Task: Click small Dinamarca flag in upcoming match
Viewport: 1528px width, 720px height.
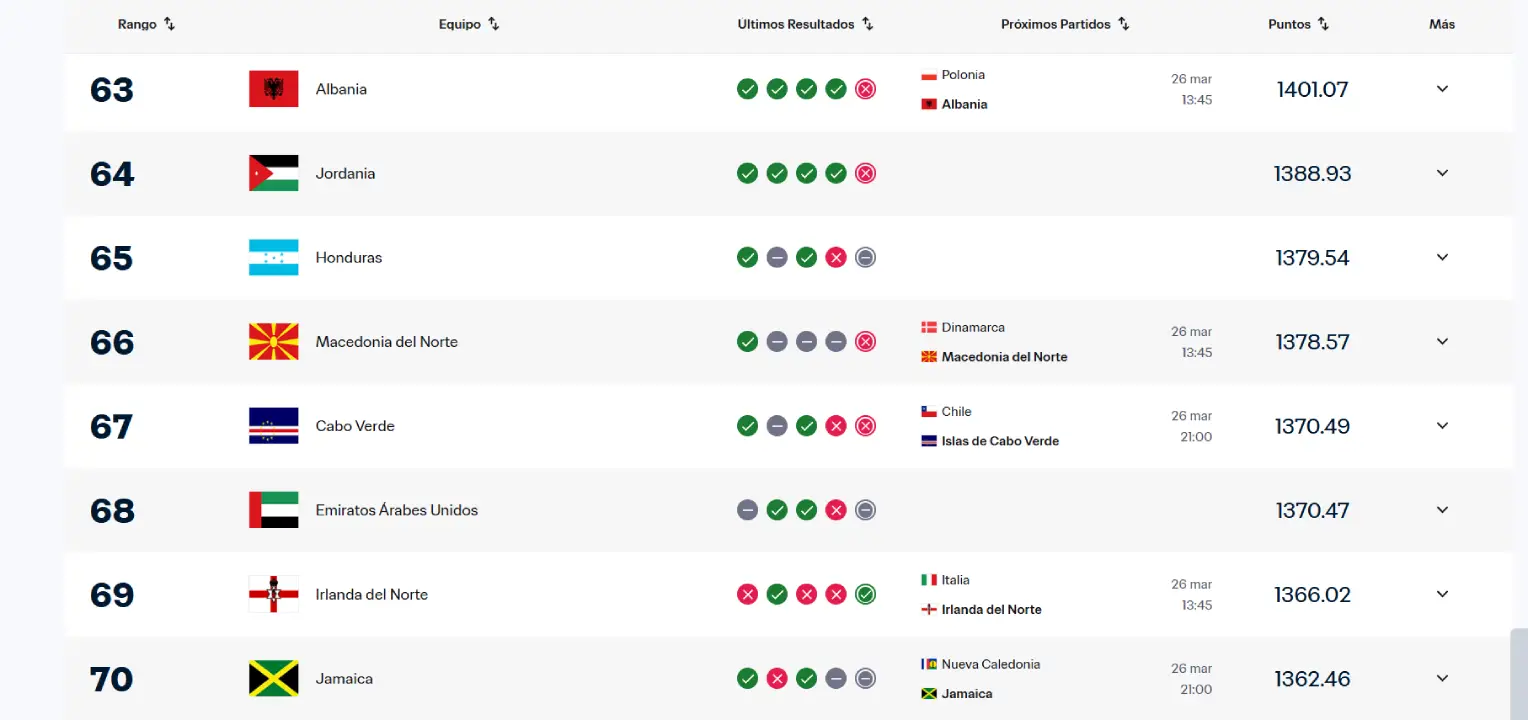Action: pos(929,327)
